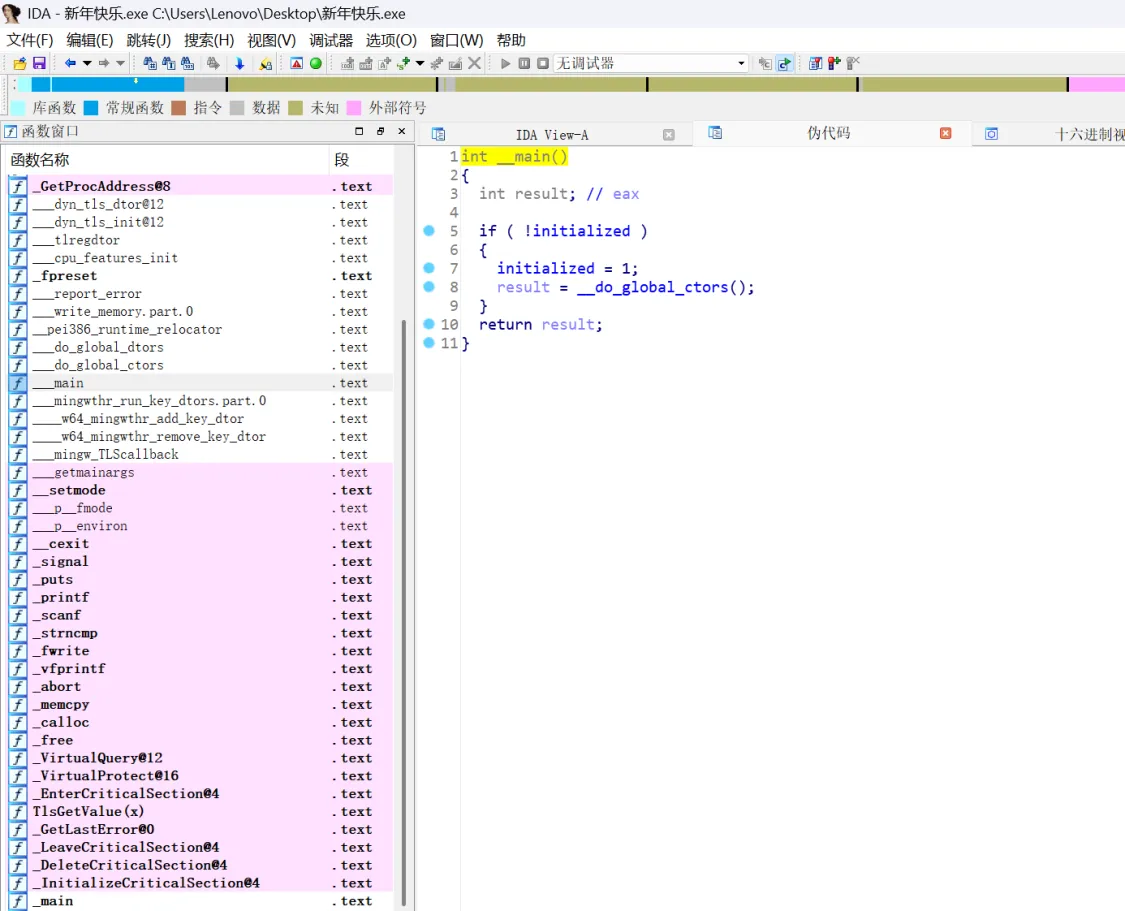Click the initialized variable on line 7
Screen dimensions: 1125x911
coord(545,268)
